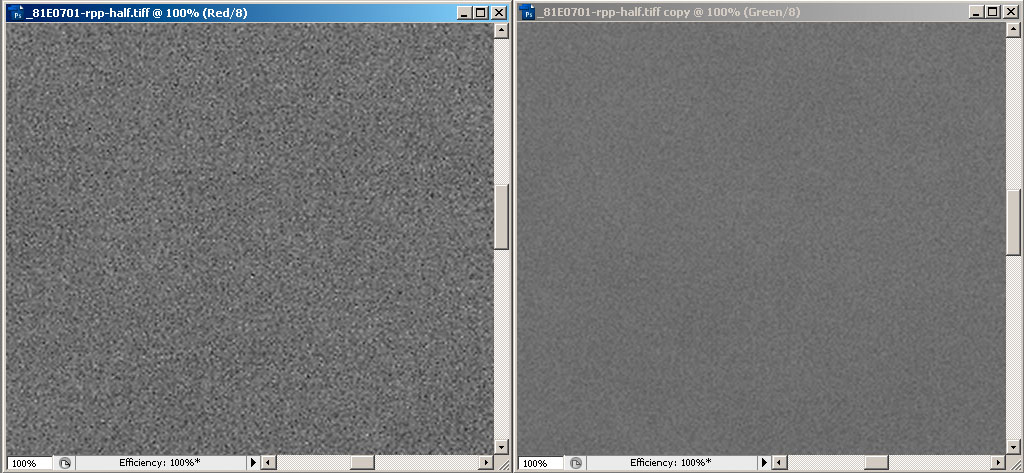Screen dimensions: 1024x473
Task: Click the horizontal scroll thumb in the Red/8 window
Action: tap(362, 463)
